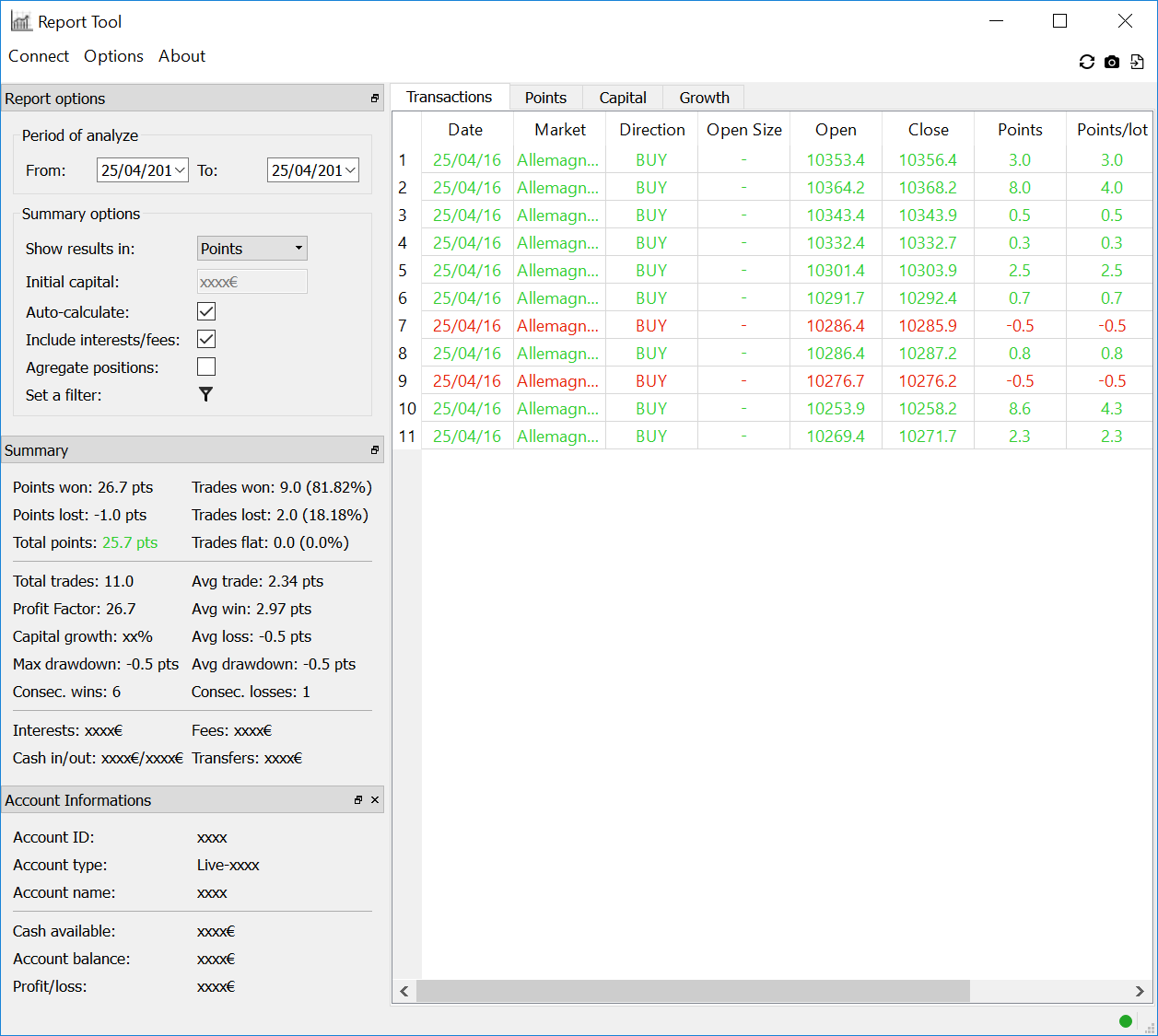This screenshot has width=1158, height=1036.
Task: Close the Account Informations panel
Action: [375, 800]
